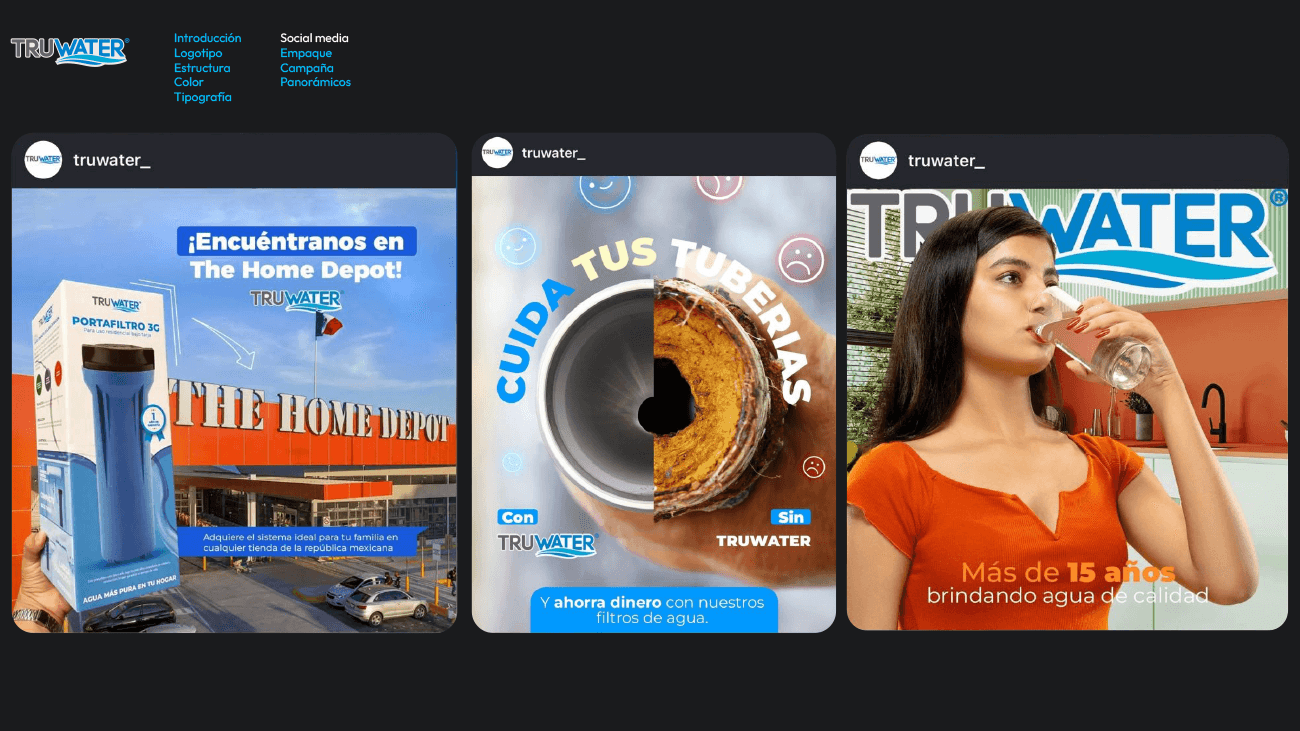This screenshot has height=731, width=1300.
Task: Click the '¡Encuéntranos en' headline banner
Action: point(297,241)
